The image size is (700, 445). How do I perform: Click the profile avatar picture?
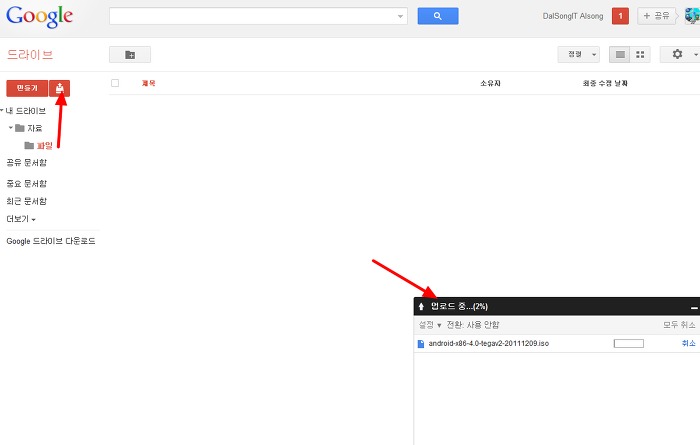[690, 16]
